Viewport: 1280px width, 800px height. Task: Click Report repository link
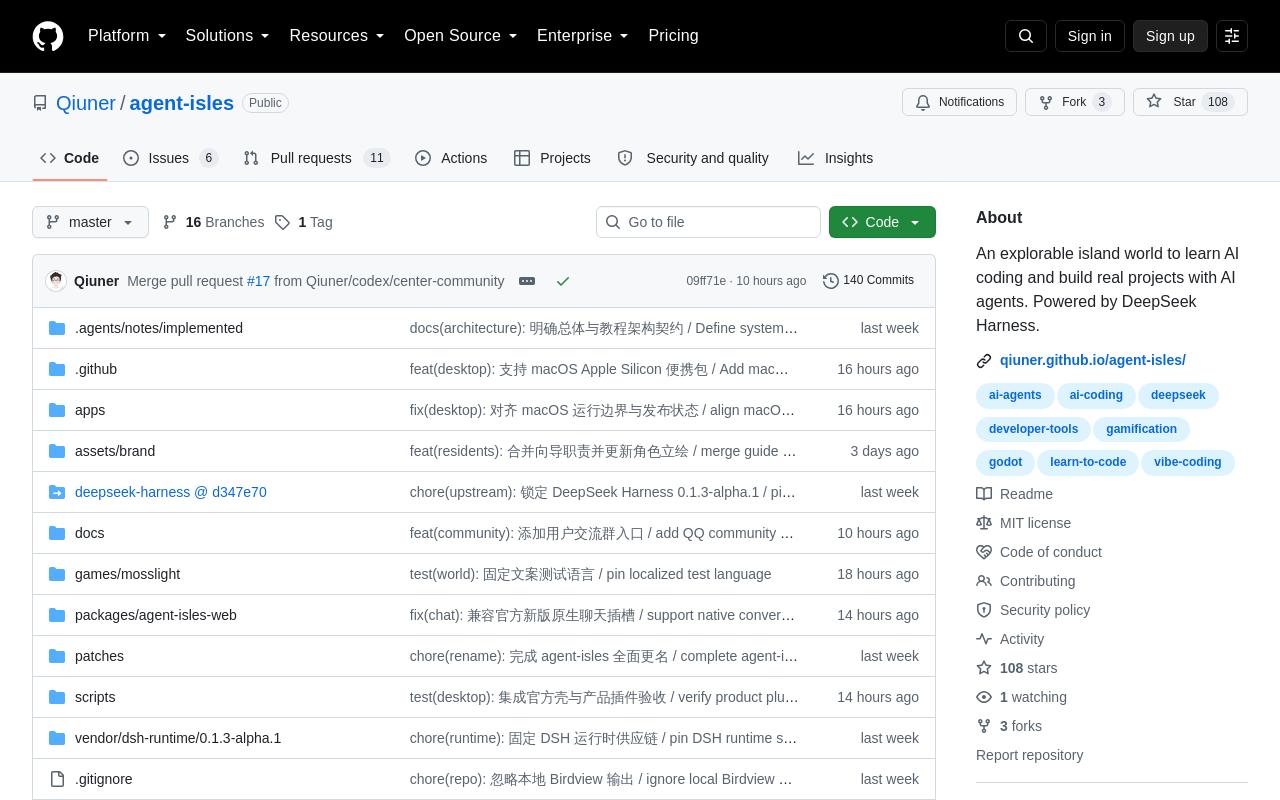1029,755
